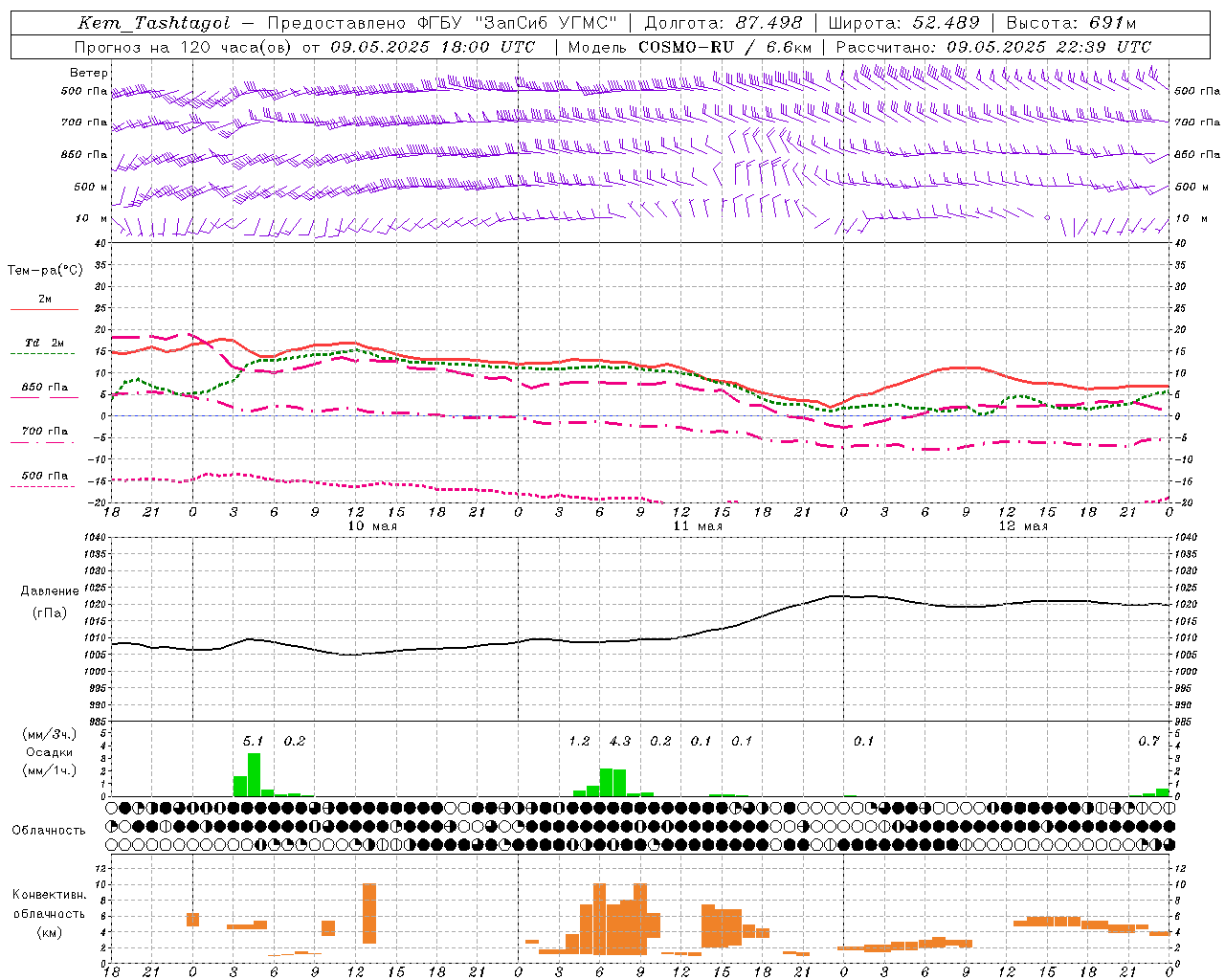
Task: Click the 1.2 precipitation amount
Action: [x=579, y=741]
